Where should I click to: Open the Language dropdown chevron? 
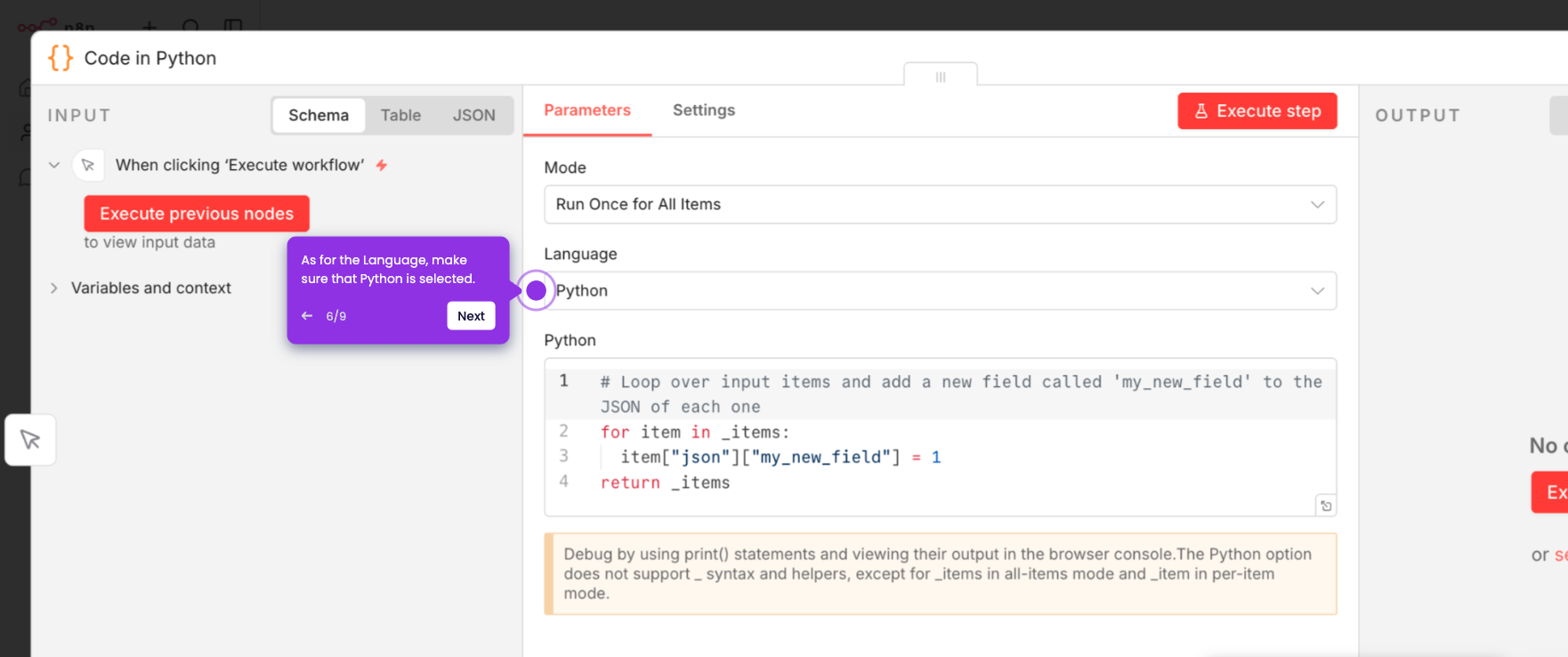pos(1317,291)
